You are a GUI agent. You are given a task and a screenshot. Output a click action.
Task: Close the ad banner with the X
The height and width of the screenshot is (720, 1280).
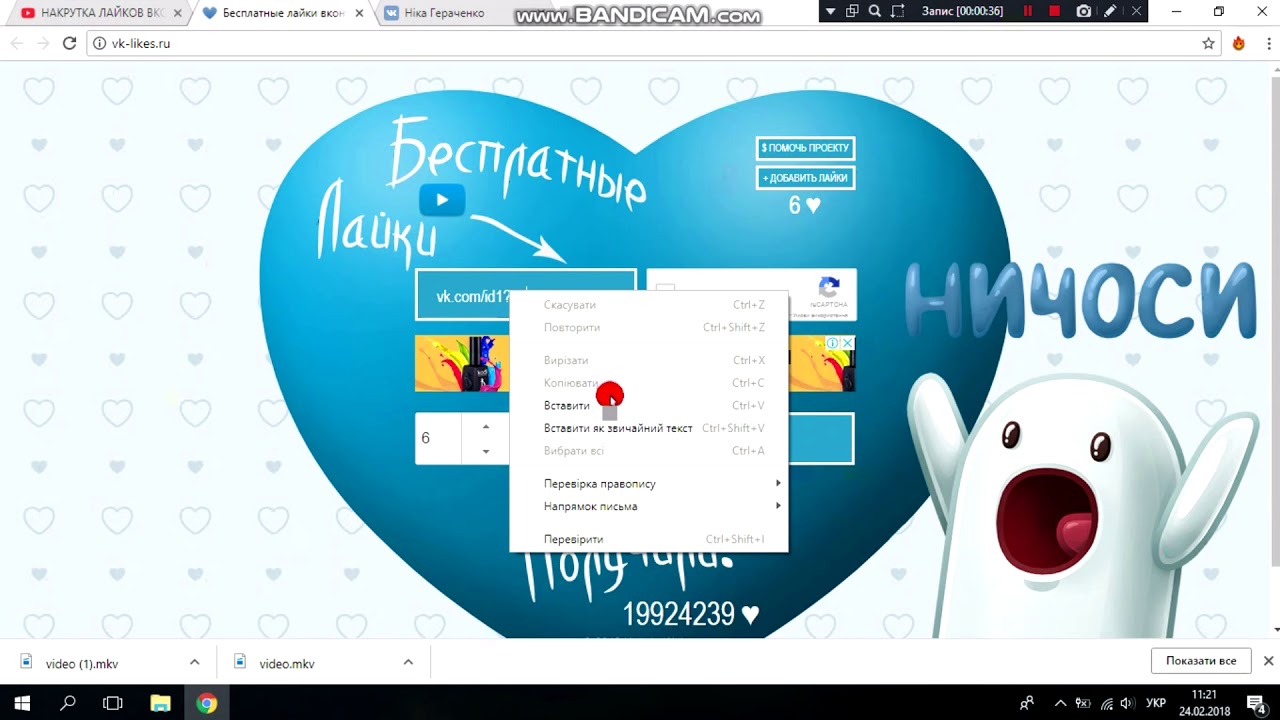click(x=847, y=343)
